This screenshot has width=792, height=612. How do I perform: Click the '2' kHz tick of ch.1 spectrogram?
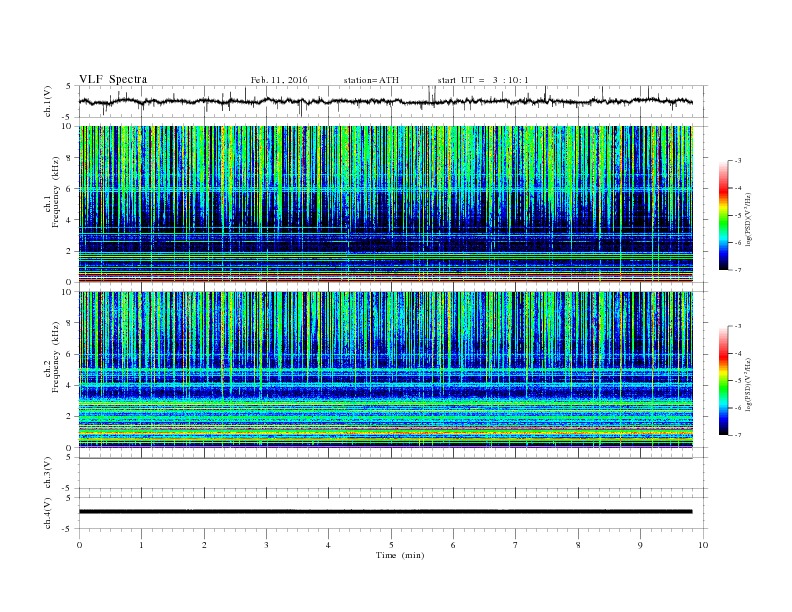[x=70, y=251]
